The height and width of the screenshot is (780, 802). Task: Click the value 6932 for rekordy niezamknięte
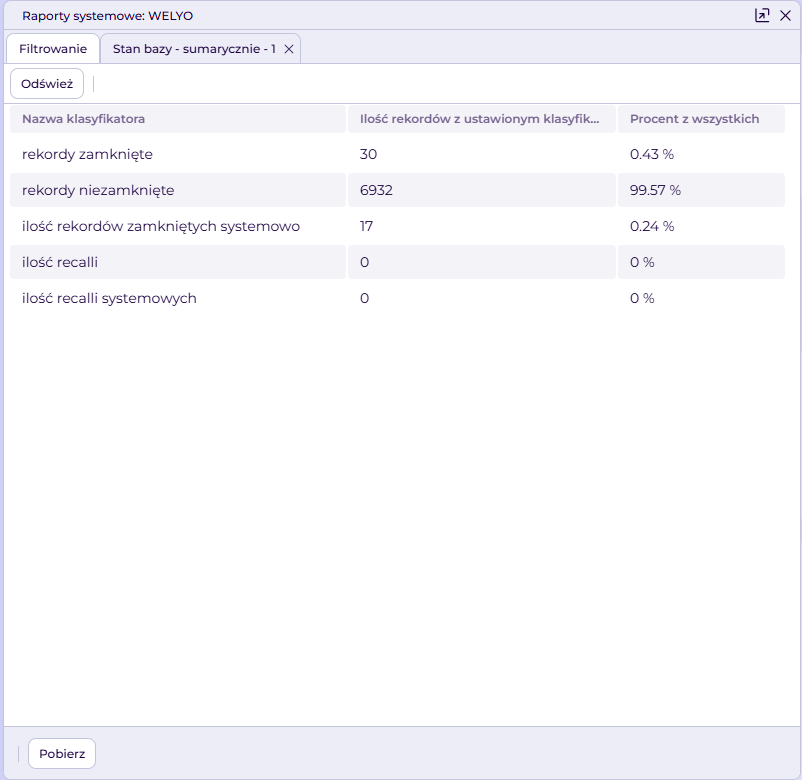[x=376, y=190]
